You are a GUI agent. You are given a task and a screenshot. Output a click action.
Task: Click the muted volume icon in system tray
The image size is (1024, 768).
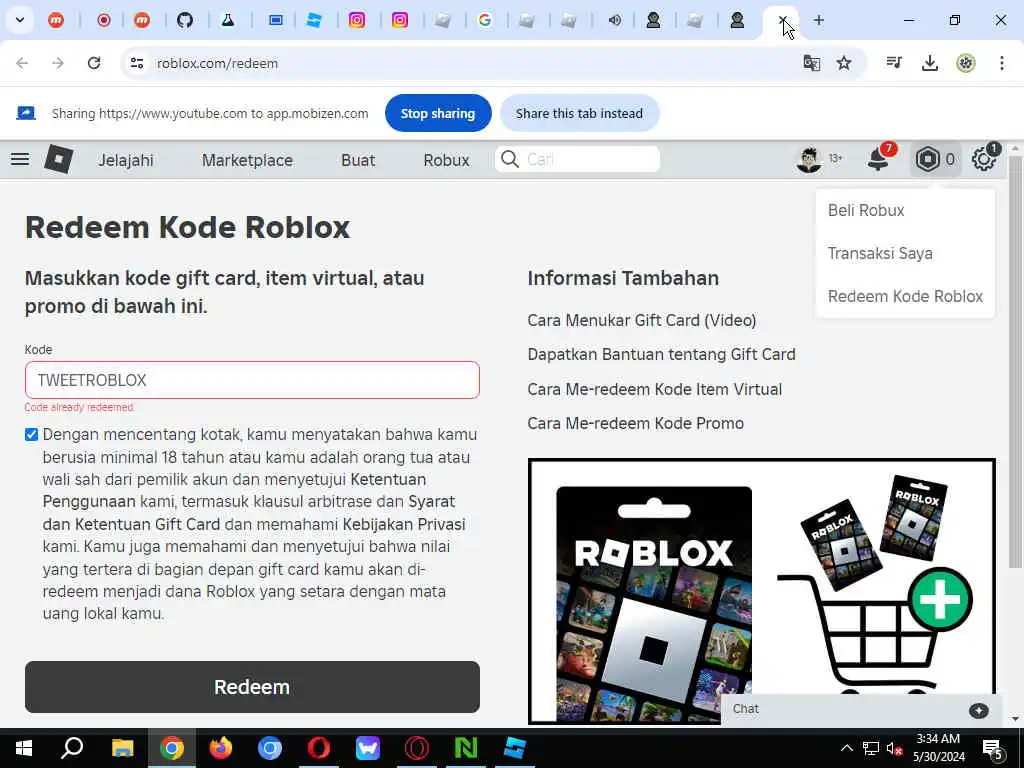[x=894, y=748]
